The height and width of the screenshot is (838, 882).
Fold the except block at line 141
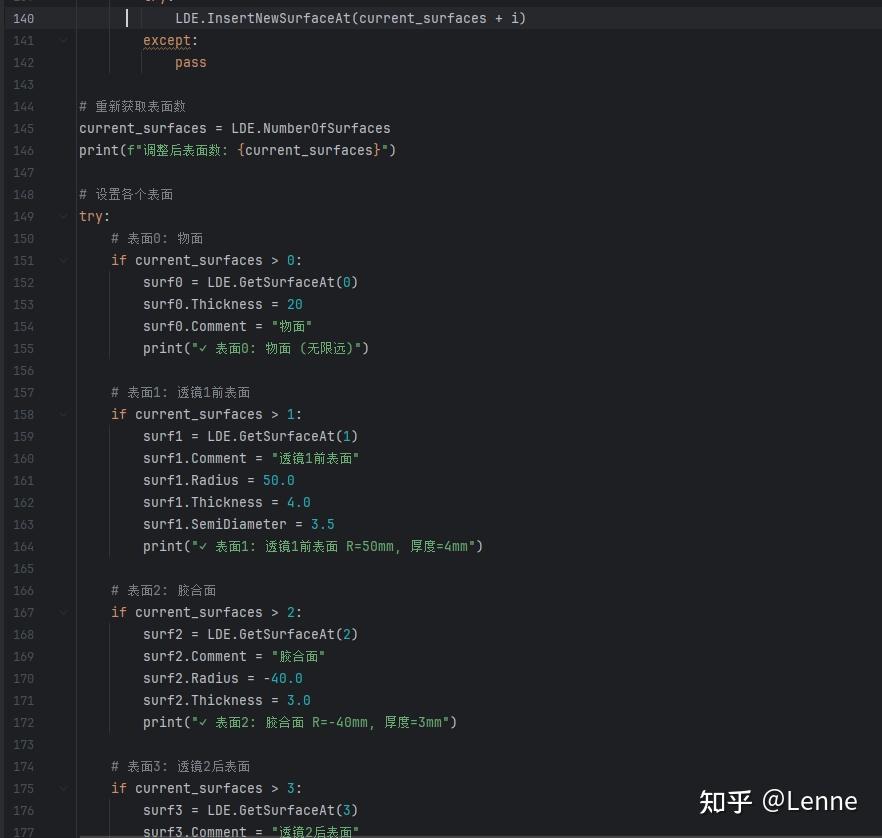(63, 40)
